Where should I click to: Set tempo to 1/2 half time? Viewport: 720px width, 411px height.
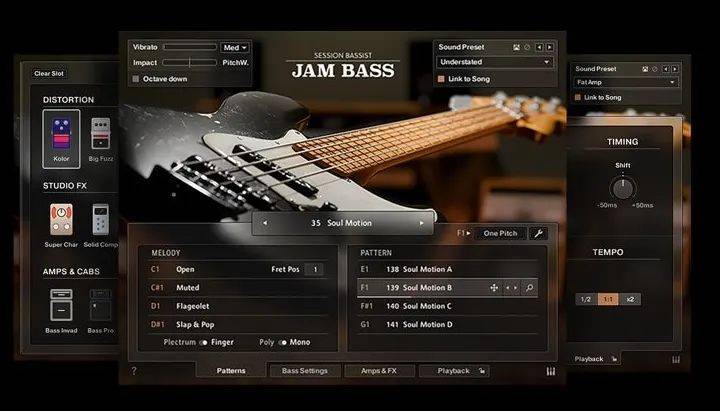(586, 299)
